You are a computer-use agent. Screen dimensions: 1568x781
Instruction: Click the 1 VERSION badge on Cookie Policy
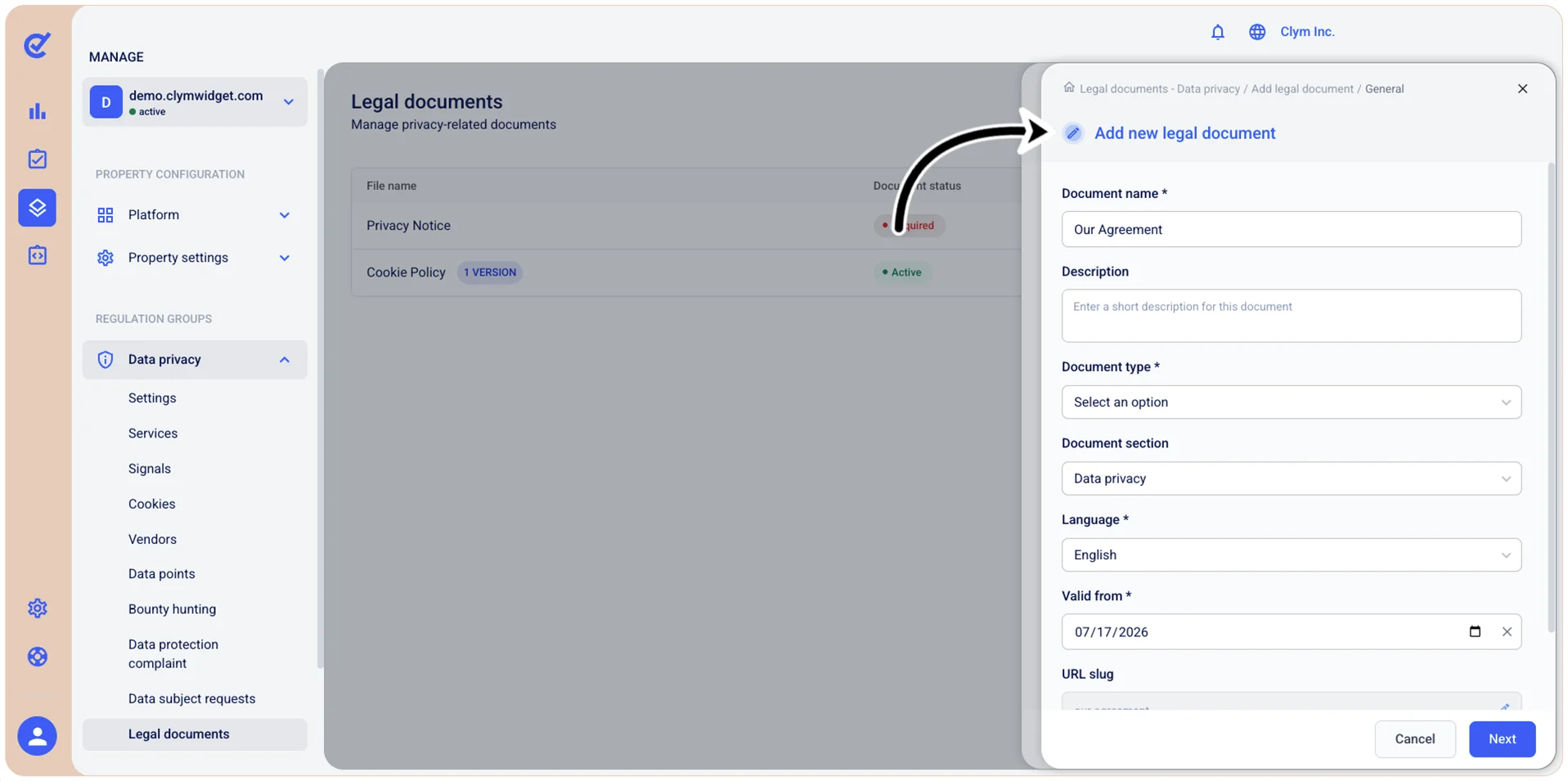pos(490,272)
